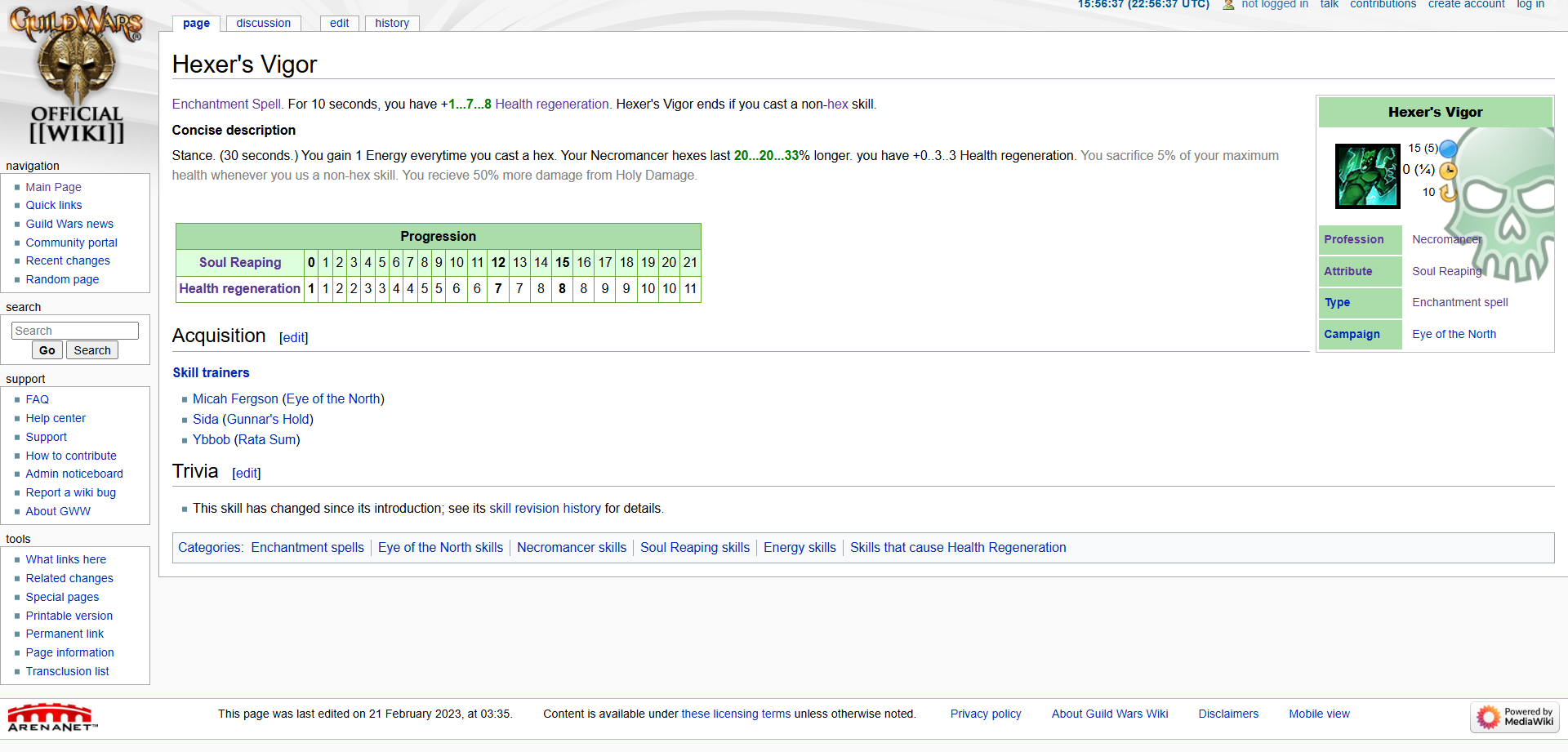The image size is (1568, 752).
Task: Open Printable version
Action: 69,616
